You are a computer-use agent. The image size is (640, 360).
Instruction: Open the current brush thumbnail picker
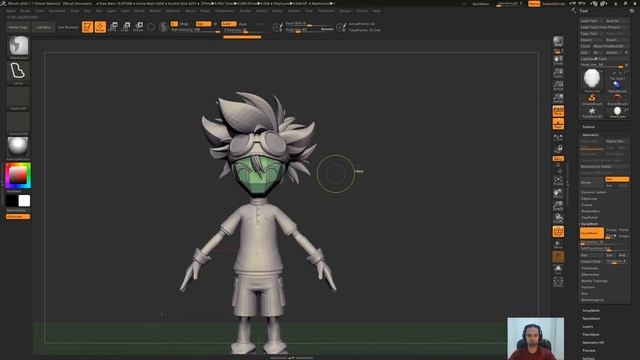coord(18,47)
